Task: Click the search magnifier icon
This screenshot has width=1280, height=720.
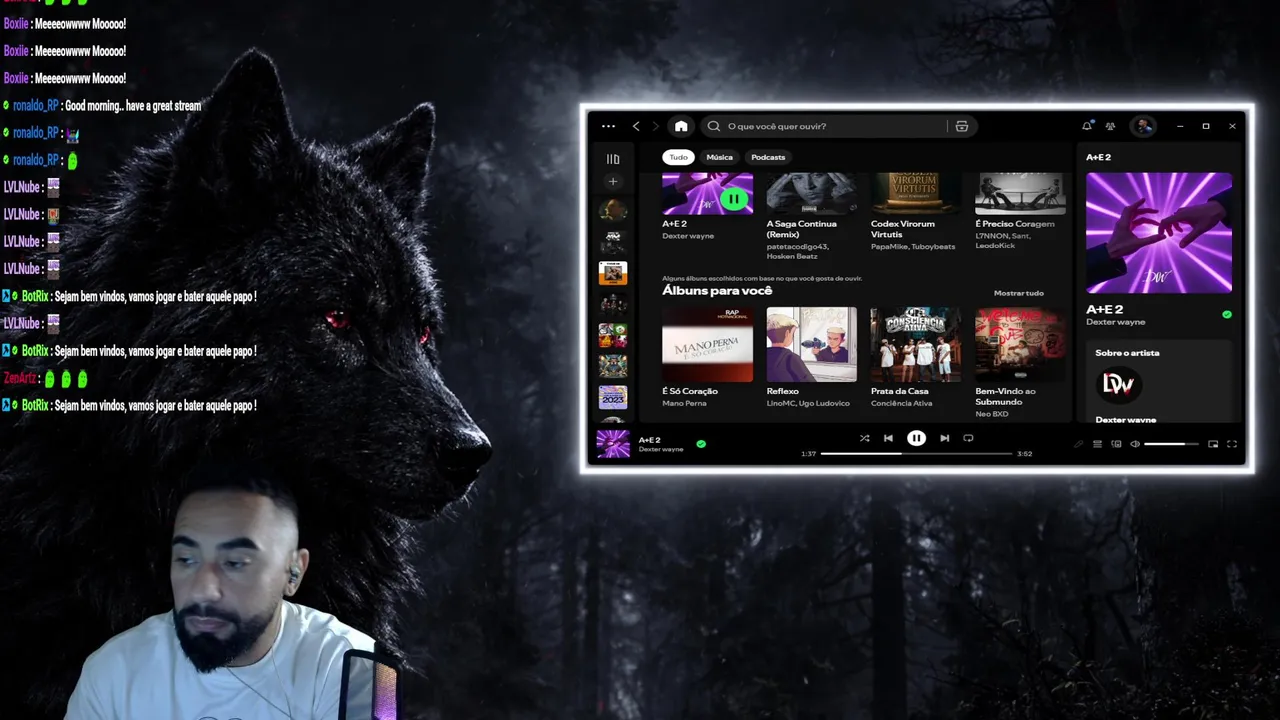Action: 714,126
